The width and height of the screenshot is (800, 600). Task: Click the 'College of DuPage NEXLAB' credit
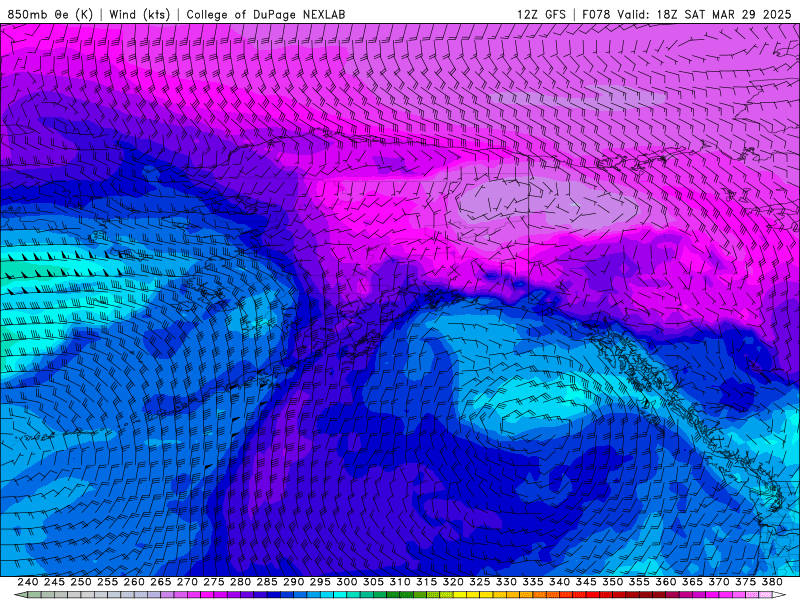point(265,14)
